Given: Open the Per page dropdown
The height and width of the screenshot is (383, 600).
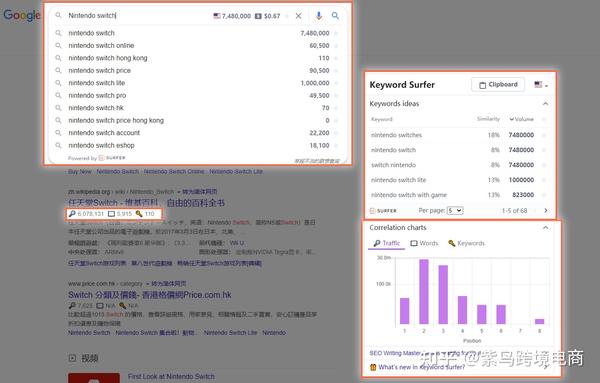Looking at the screenshot, I should click(x=455, y=210).
